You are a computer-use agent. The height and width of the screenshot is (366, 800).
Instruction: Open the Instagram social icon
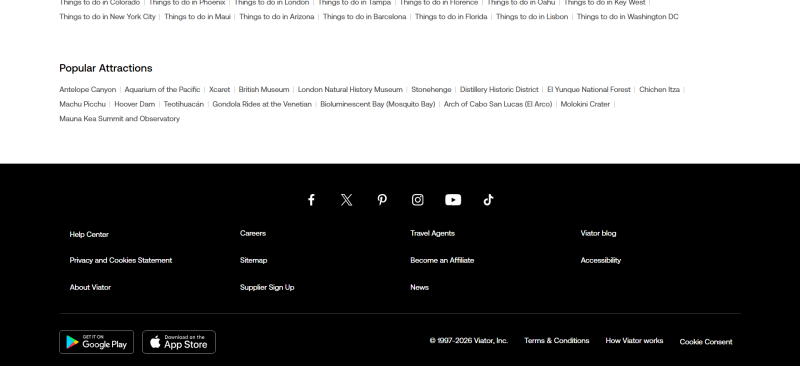point(417,200)
